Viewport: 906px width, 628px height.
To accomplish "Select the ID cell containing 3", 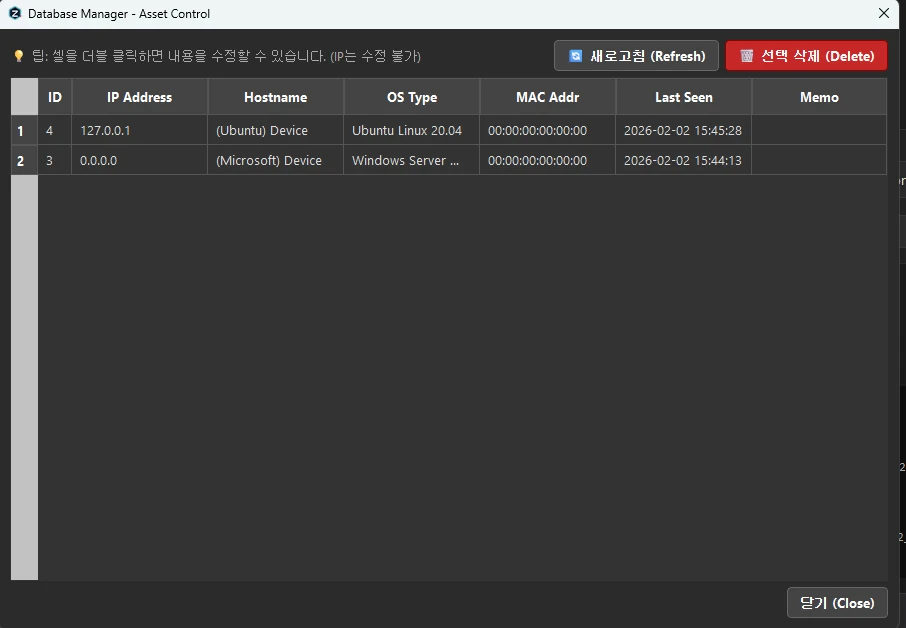I will pyautogui.click(x=55, y=160).
